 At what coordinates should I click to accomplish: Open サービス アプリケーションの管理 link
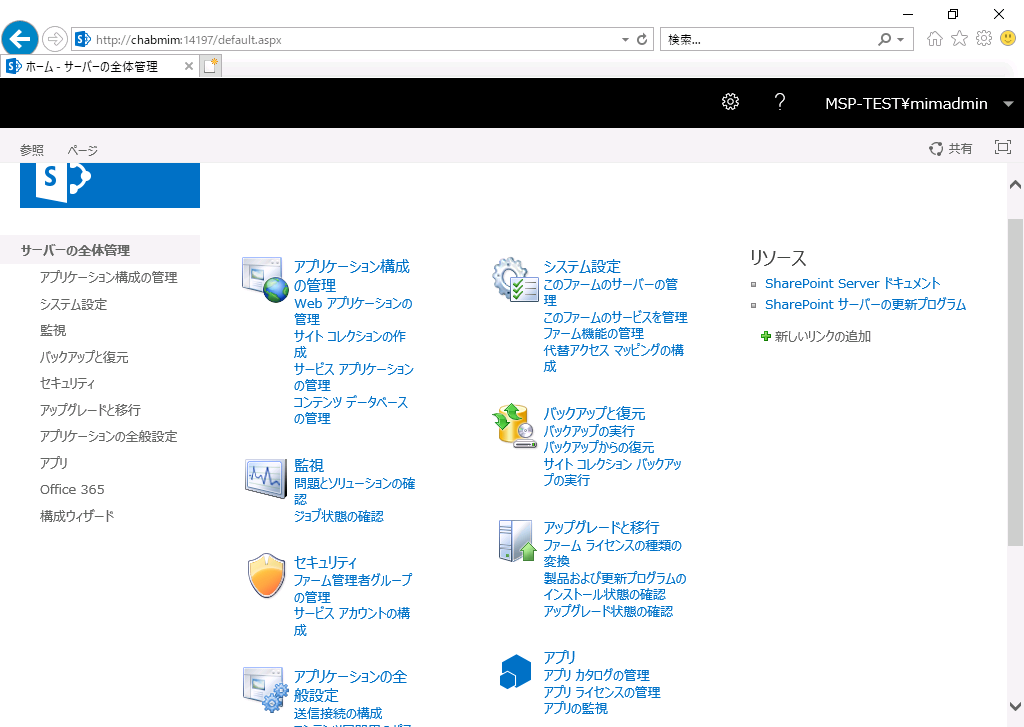click(353, 377)
